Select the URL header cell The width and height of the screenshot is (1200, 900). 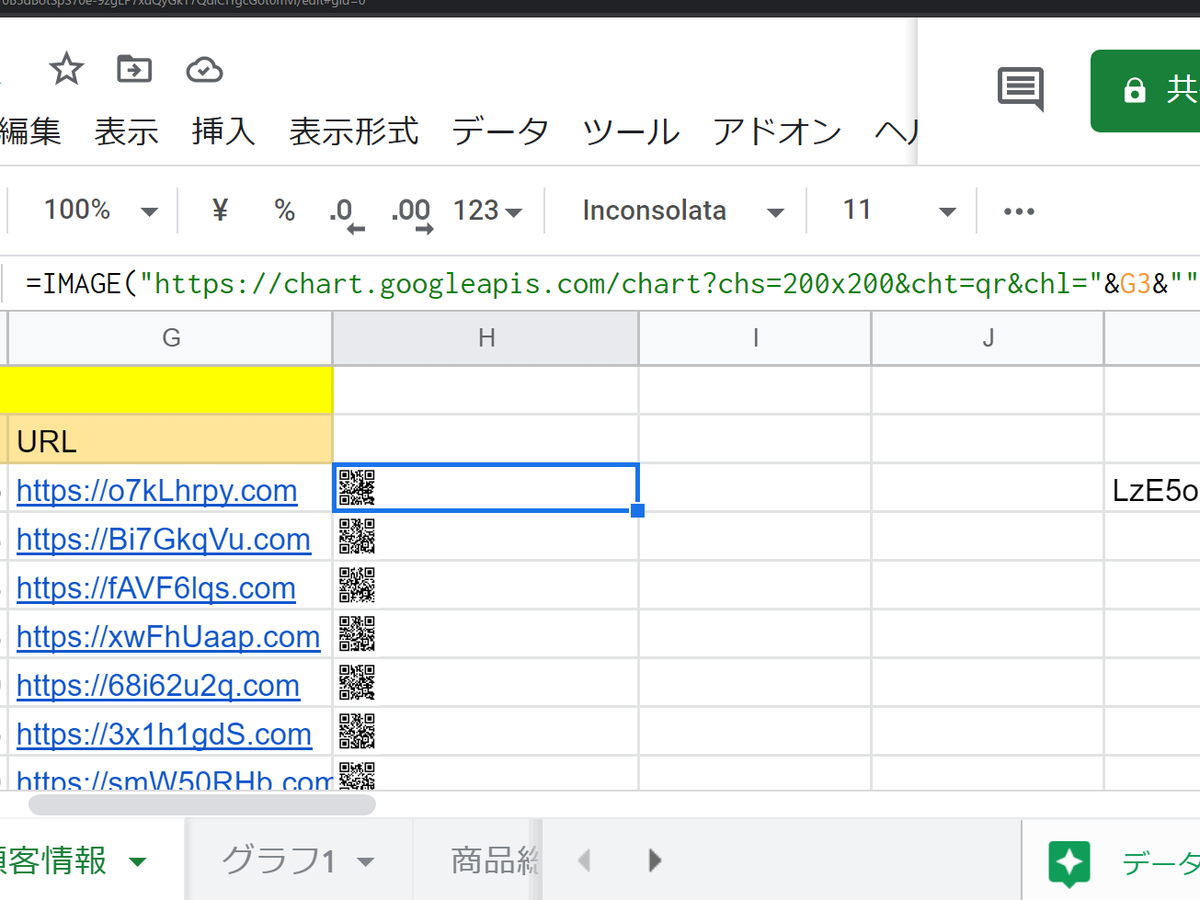coord(171,441)
